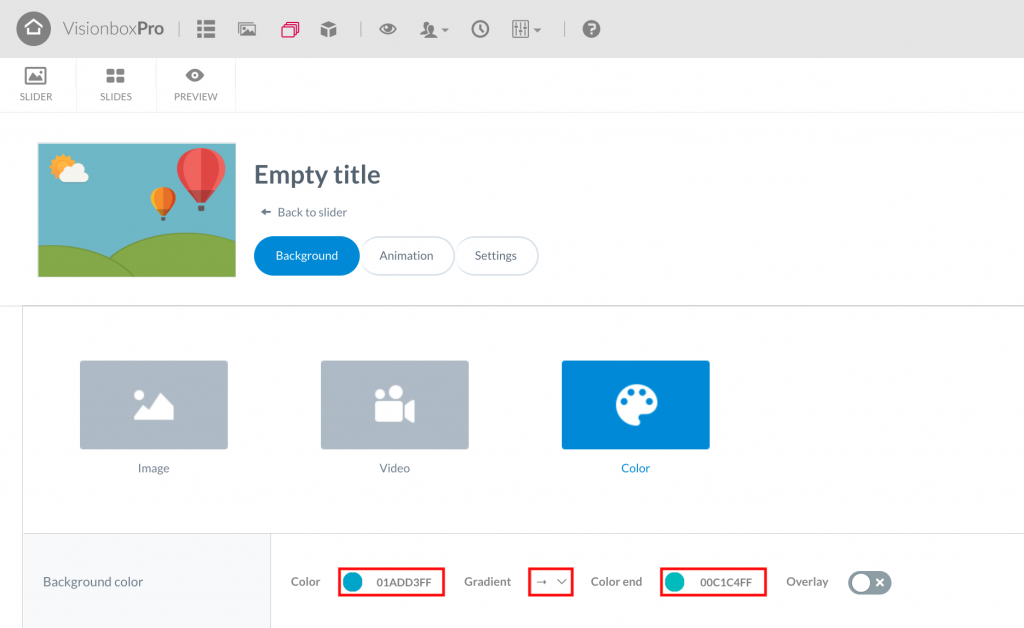Open the cube module icon

pyautogui.click(x=328, y=29)
